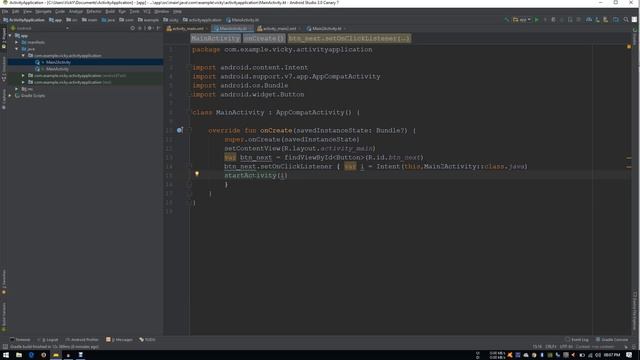This screenshot has height=360, width=640.
Task: Expand the test package node
Action: pyautogui.click(x=23, y=82)
